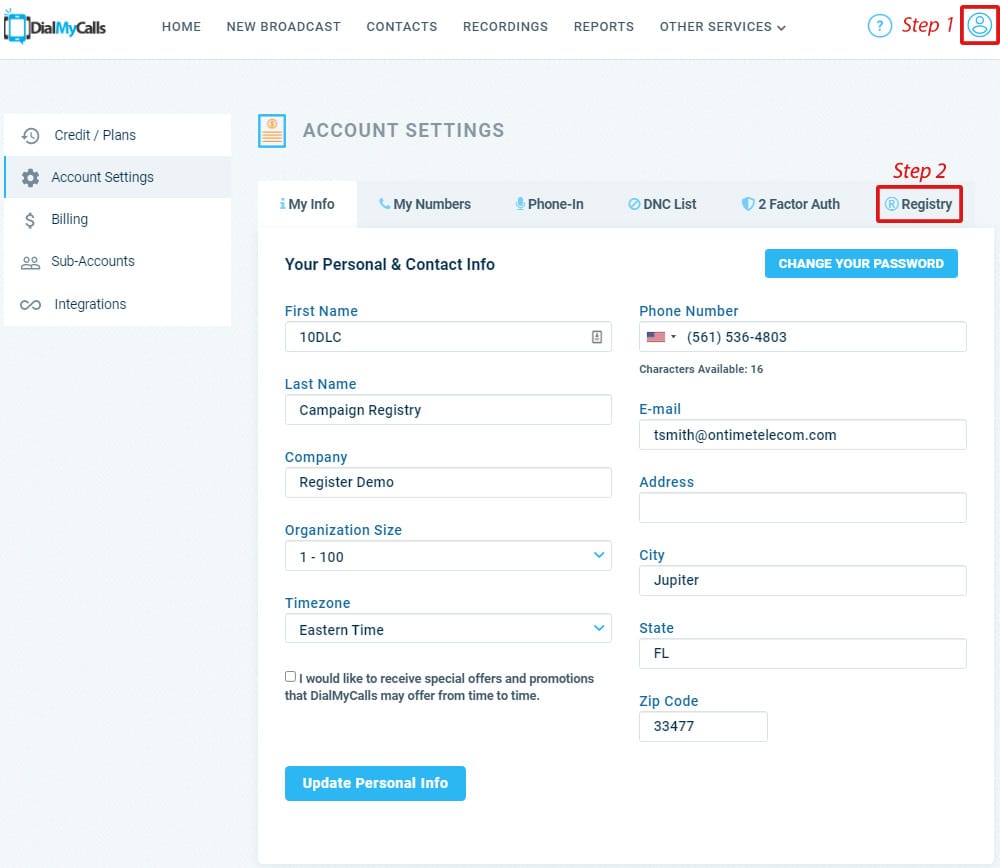The height and width of the screenshot is (868, 1000).
Task: Open the phone country flag selector
Action: pos(661,337)
